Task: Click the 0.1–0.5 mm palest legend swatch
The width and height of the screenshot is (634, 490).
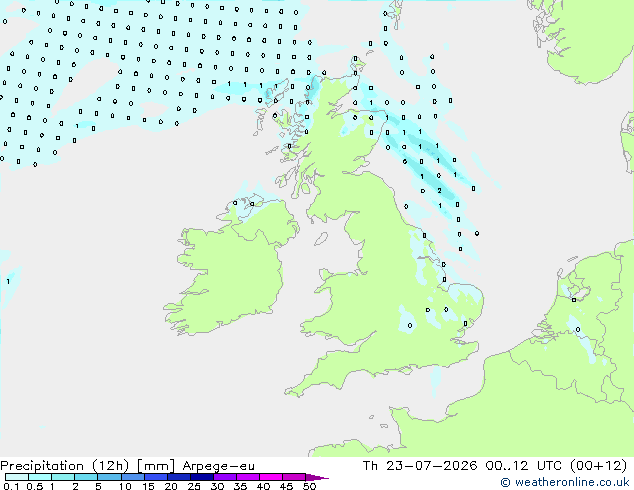Action: pos(17,477)
